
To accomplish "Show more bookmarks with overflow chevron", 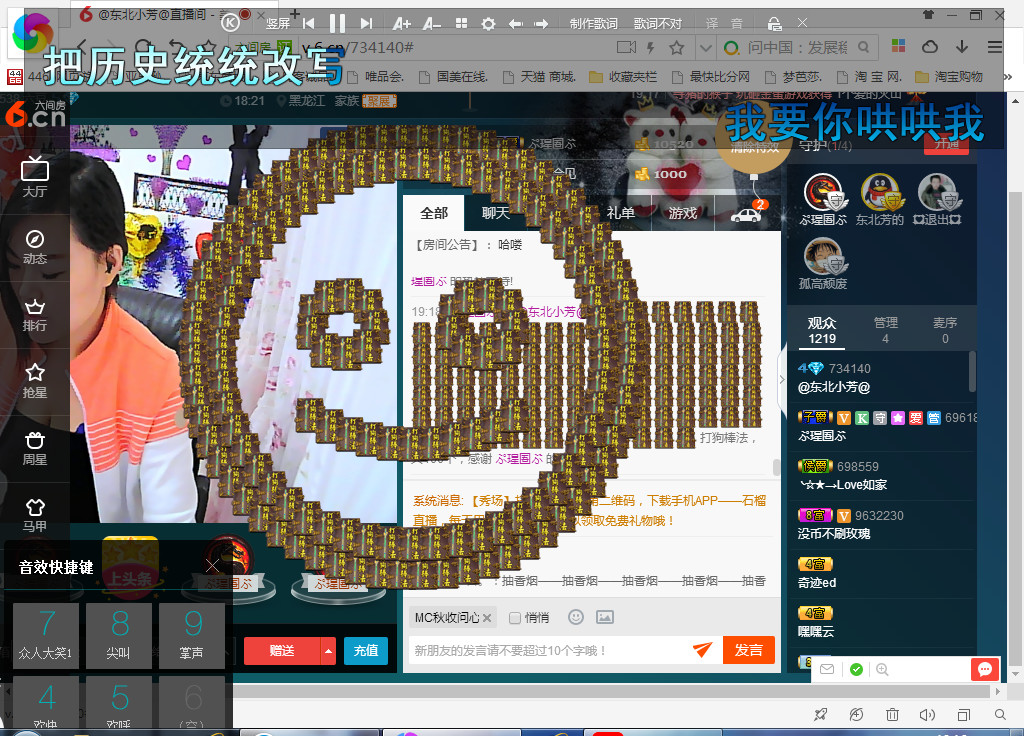I will tap(1008, 77).
